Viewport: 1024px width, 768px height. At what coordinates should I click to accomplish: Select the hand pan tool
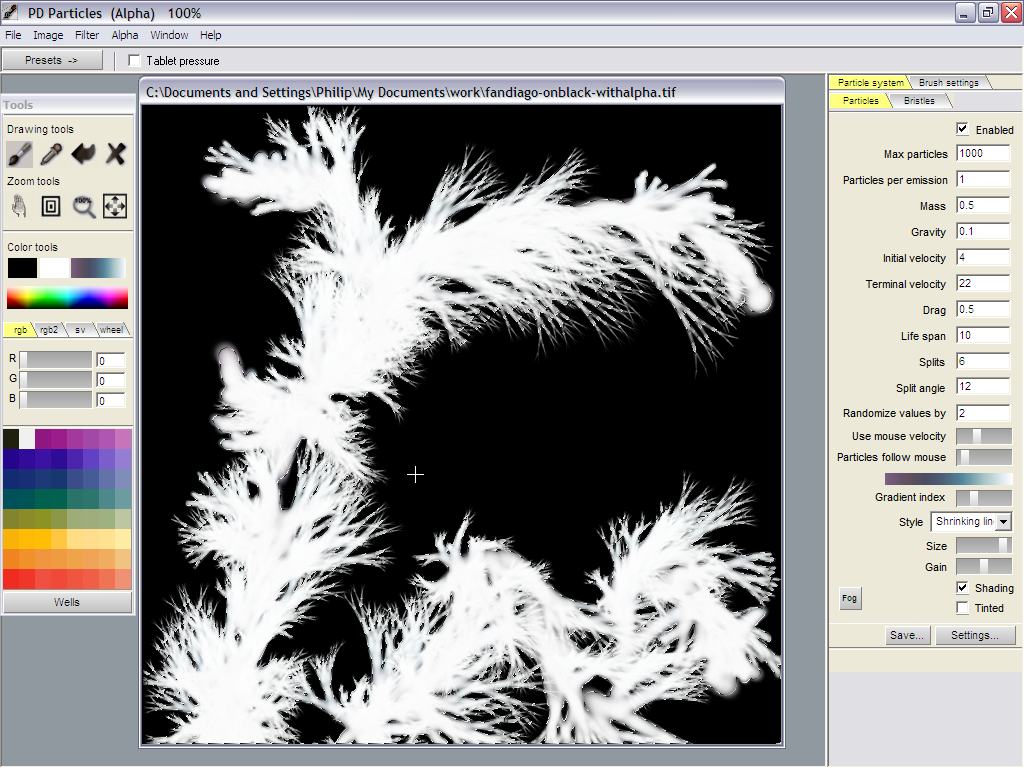(19, 206)
